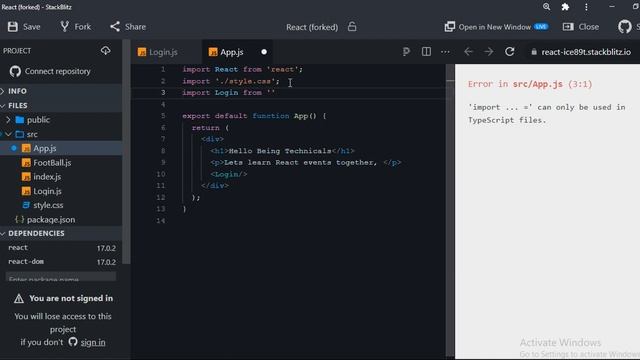Screen dimensions: 640x360
Task: Click the Share button label
Action: [136, 27]
